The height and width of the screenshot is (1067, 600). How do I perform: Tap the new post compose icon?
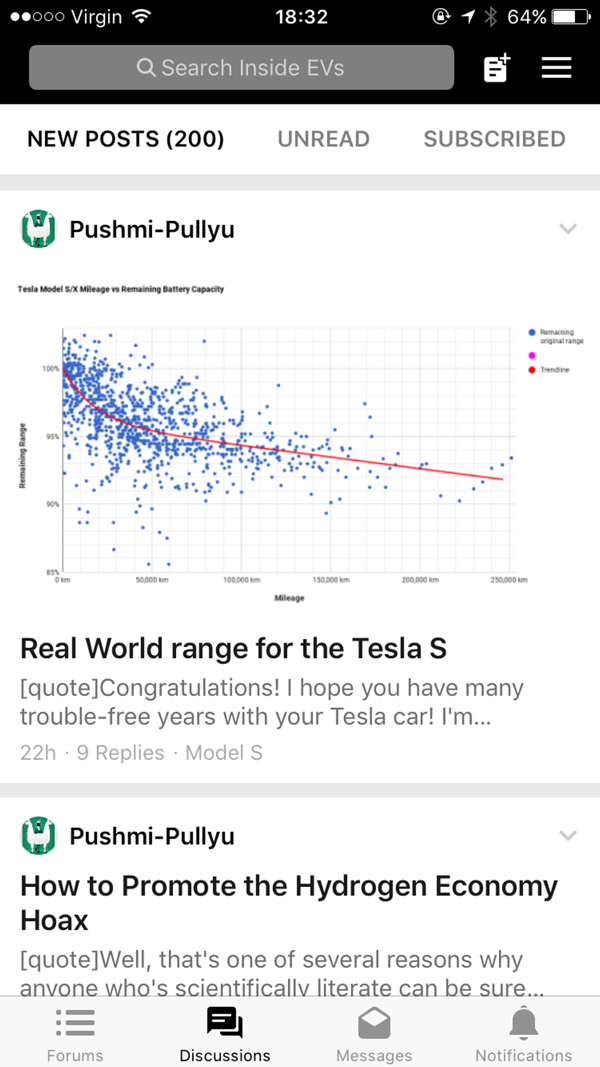tap(497, 68)
